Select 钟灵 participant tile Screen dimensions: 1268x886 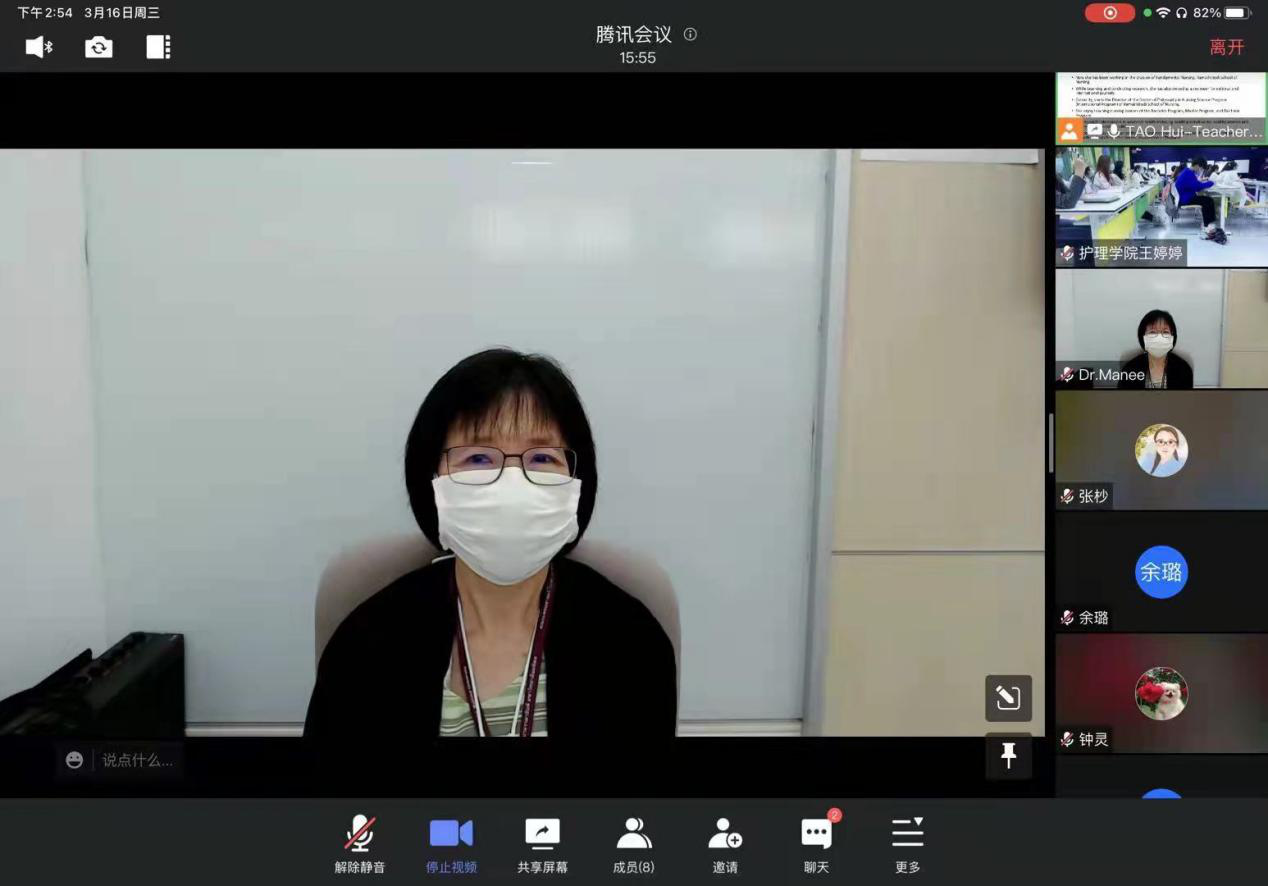[1161, 694]
